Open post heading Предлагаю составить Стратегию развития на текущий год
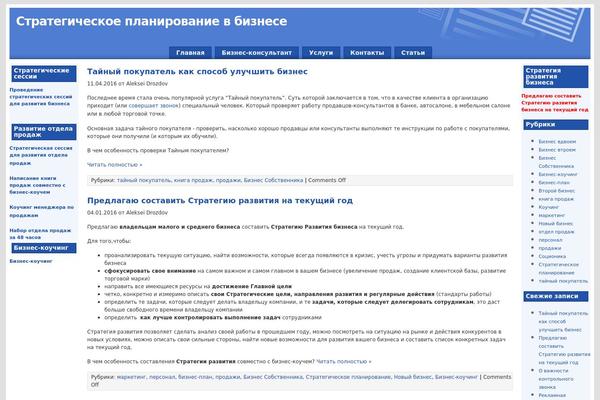 click(x=220, y=201)
